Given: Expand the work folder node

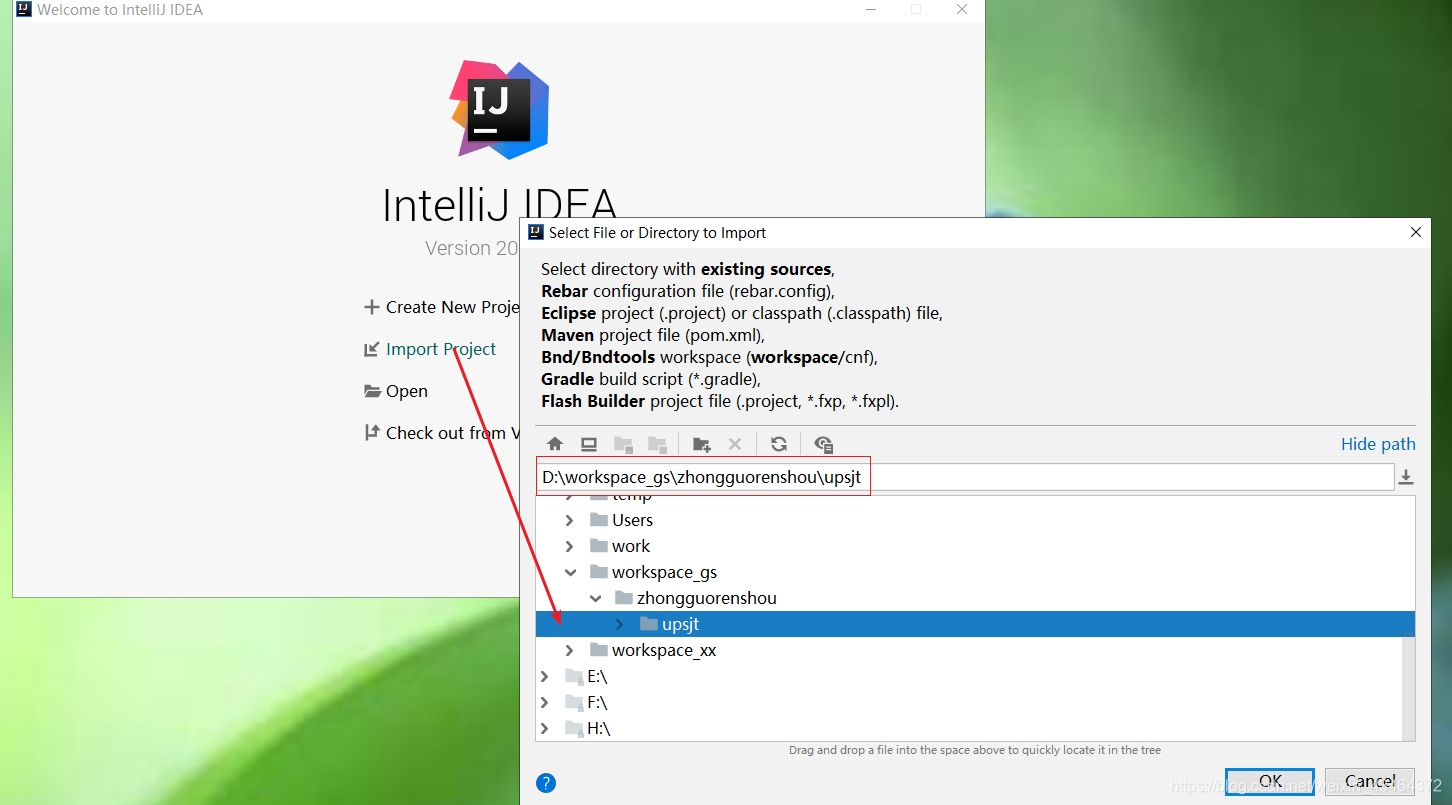Looking at the screenshot, I should 570,546.
